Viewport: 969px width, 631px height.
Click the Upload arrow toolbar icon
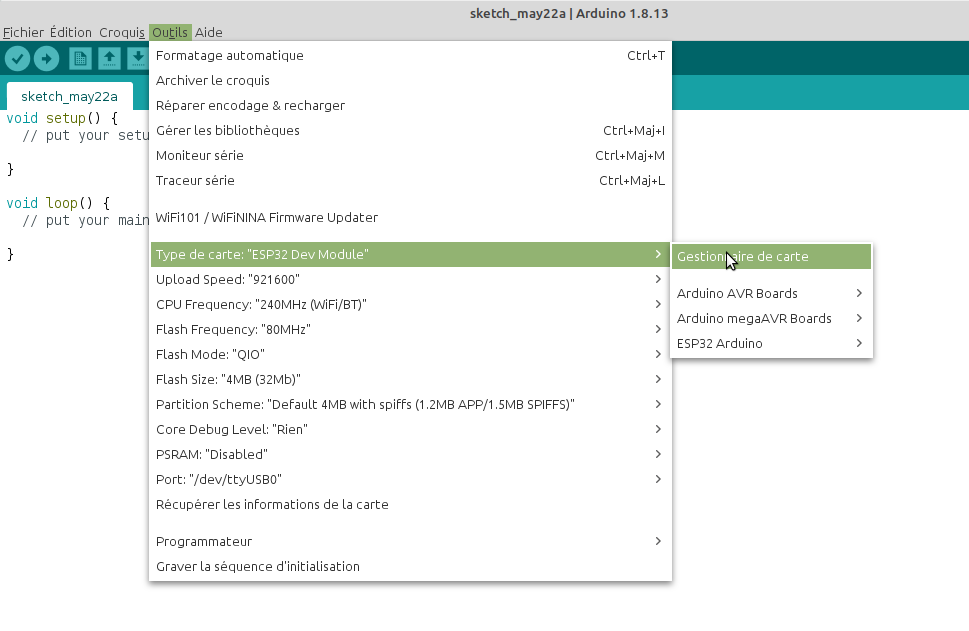46,59
